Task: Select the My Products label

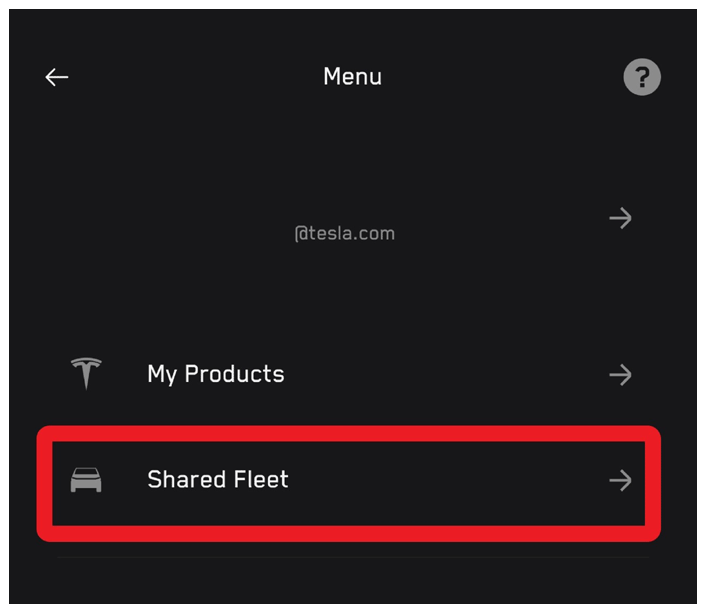Action: click(x=215, y=374)
